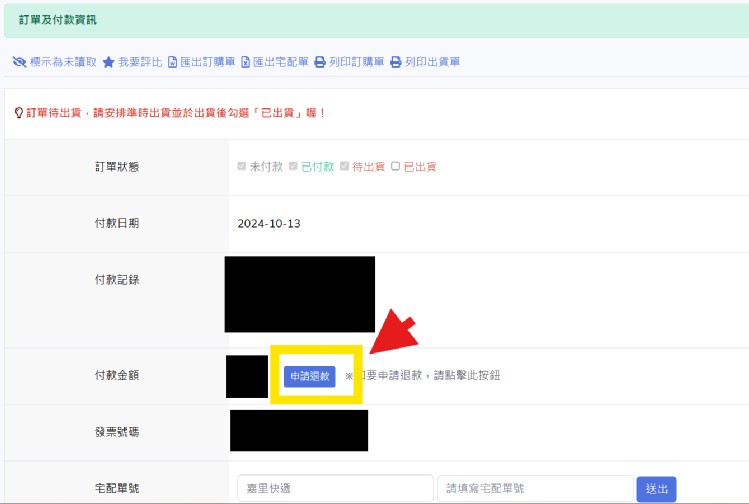Click the lightbulb icon in the red notice

pyautogui.click(x=19, y=113)
